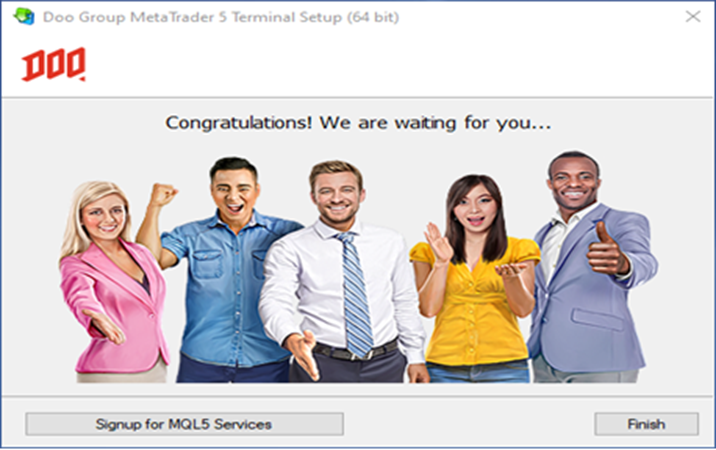716x450 pixels.
Task: Click the setup window title text
Action: [x=221, y=17]
